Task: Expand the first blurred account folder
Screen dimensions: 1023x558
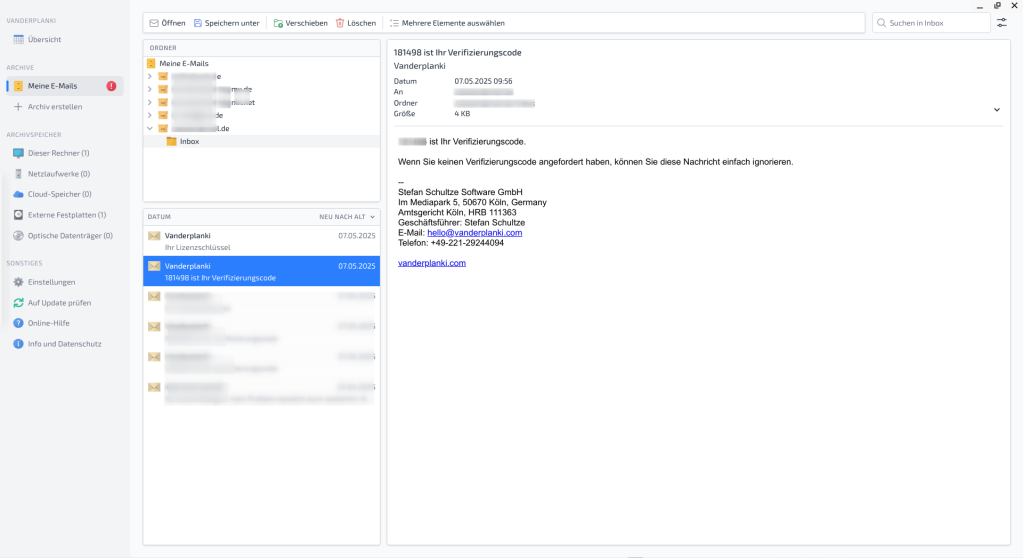Action: [150, 76]
